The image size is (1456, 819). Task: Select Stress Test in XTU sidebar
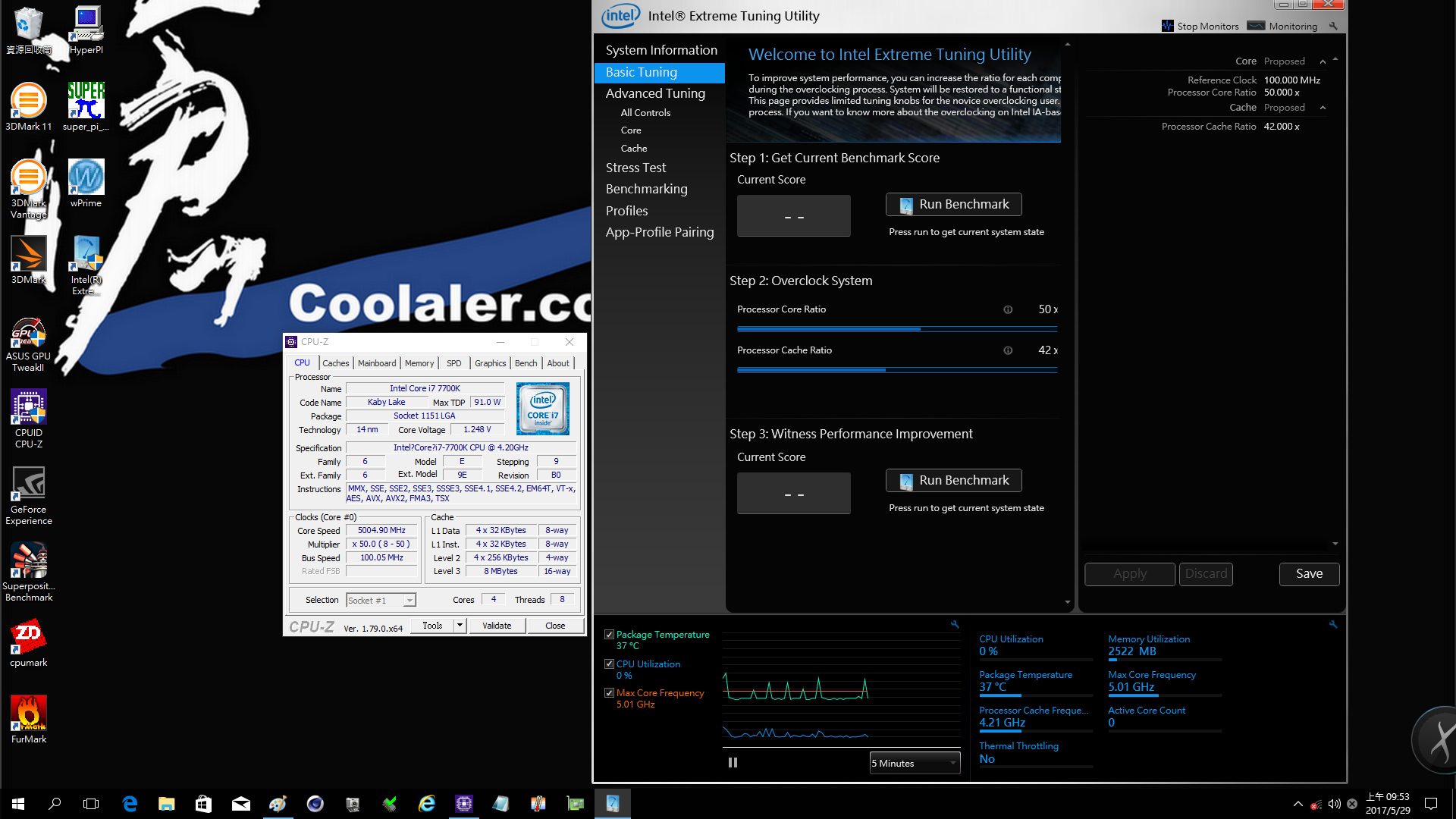[x=635, y=168]
